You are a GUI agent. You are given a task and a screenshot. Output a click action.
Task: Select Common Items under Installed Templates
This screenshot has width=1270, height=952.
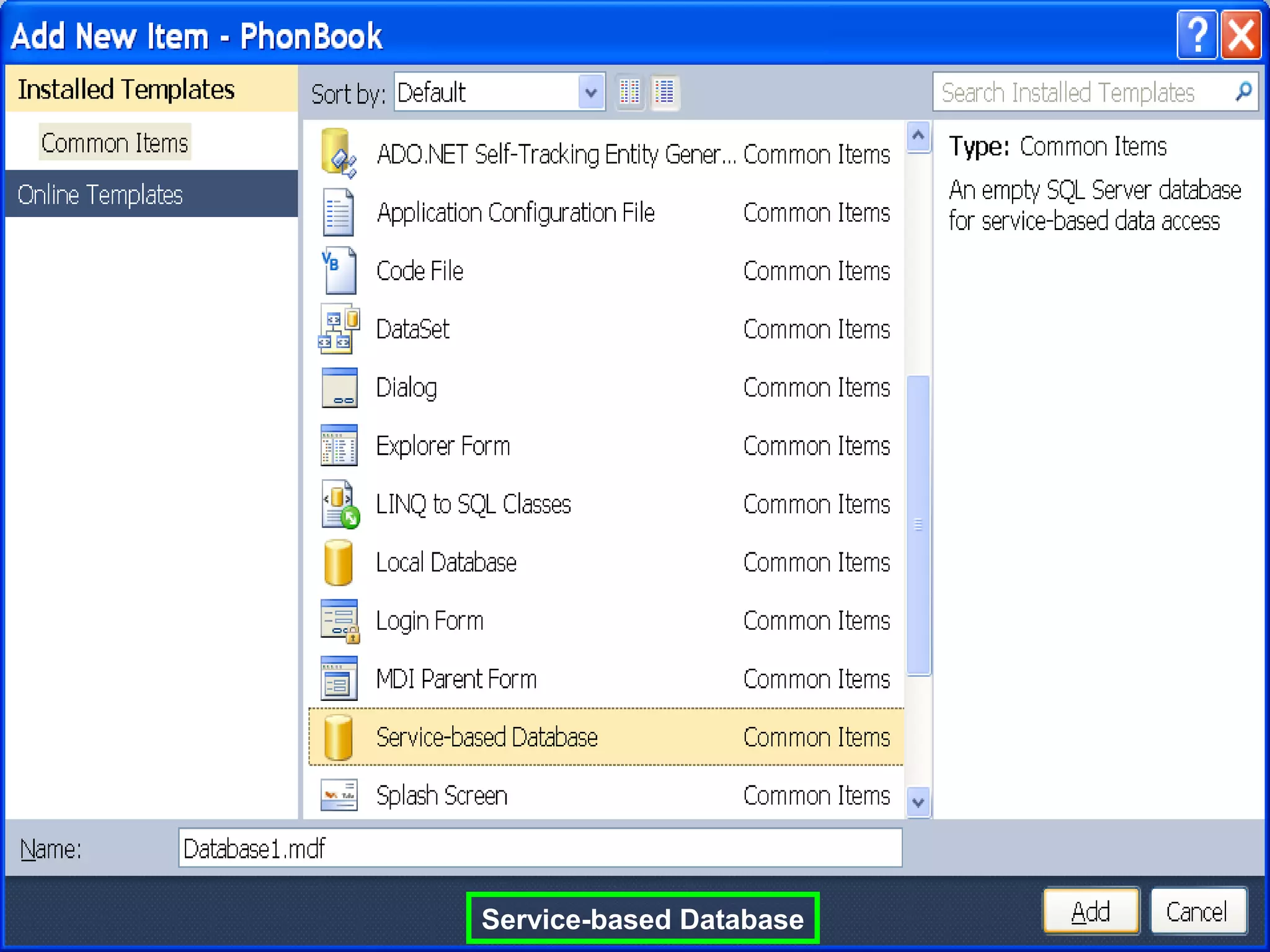[115, 143]
